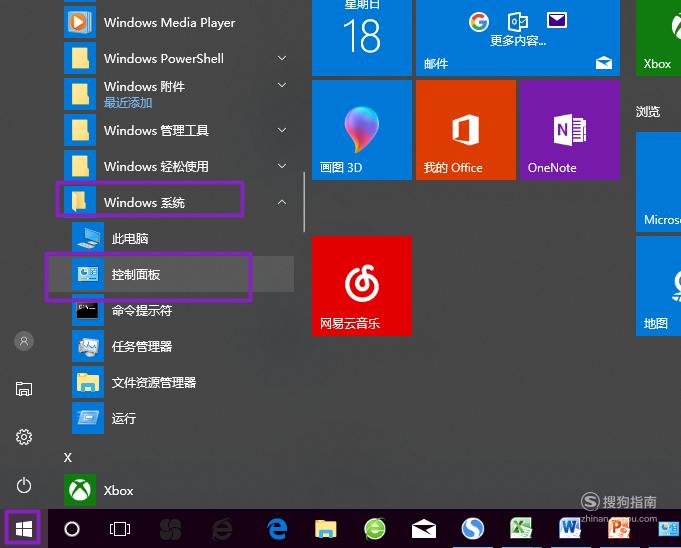Open the 邮件 (Mail) tile
Screen dimensions: 681x548
(x=518, y=38)
